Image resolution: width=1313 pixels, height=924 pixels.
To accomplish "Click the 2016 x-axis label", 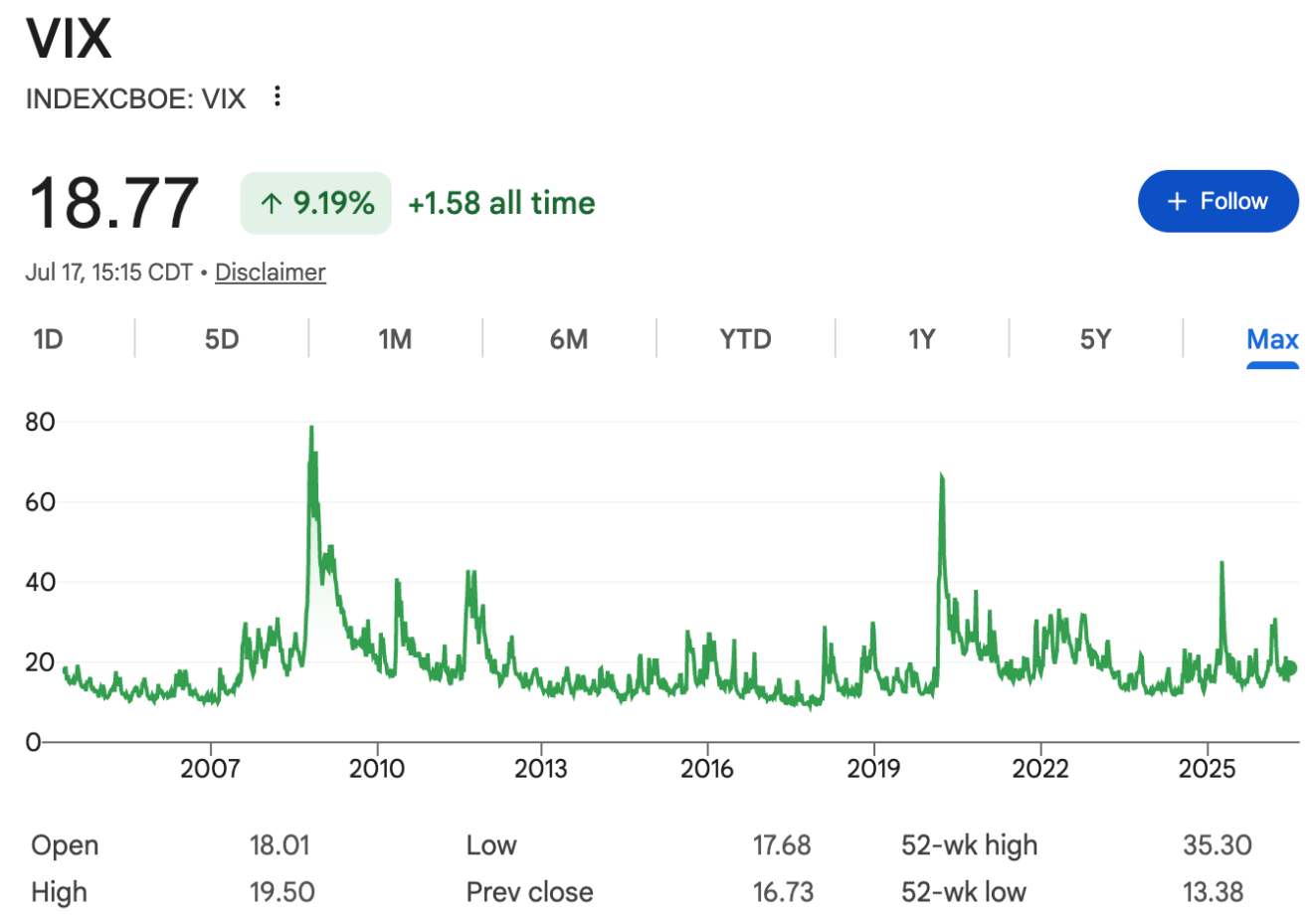I will pos(707,769).
